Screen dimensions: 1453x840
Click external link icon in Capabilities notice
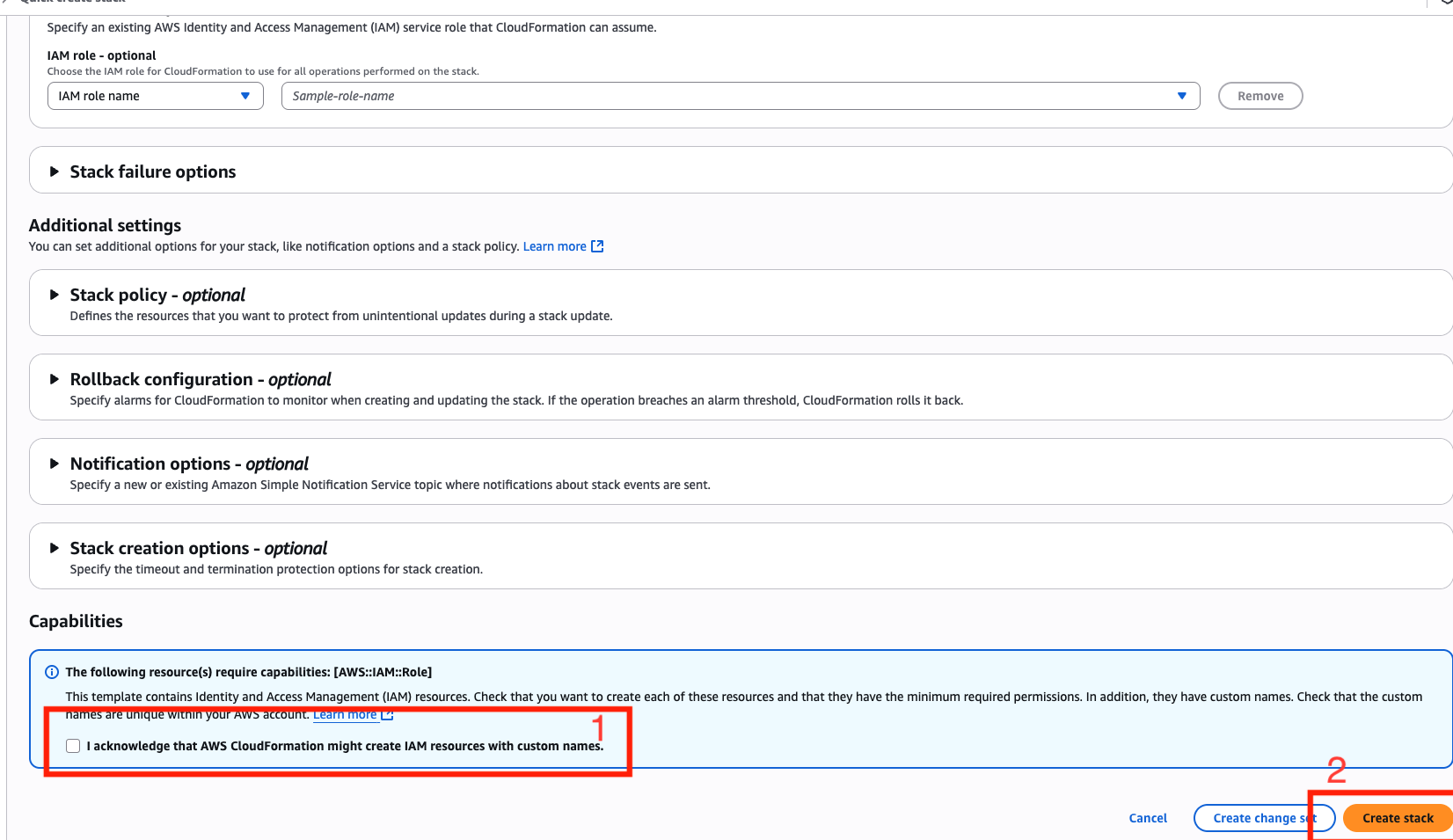click(387, 715)
